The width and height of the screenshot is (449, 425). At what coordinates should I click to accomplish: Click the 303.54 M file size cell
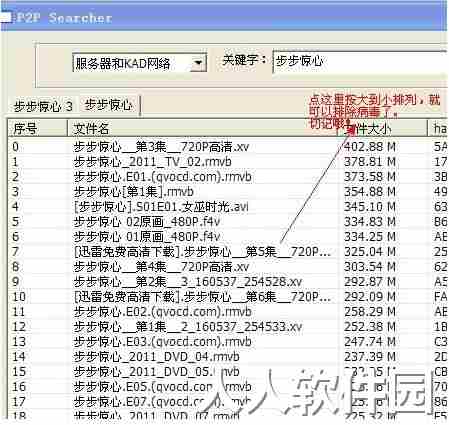click(370, 267)
